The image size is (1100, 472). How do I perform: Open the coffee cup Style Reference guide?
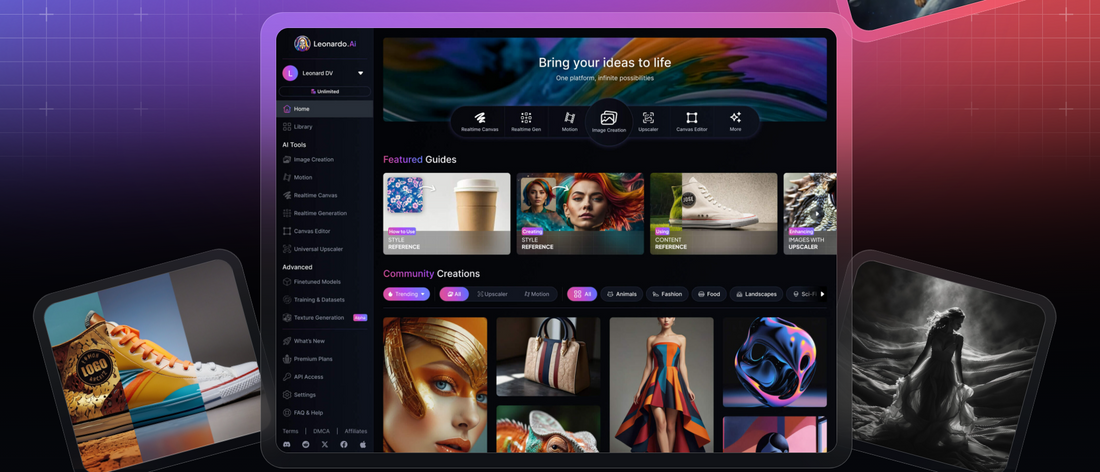pyautogui.click(x=446, y=213)
